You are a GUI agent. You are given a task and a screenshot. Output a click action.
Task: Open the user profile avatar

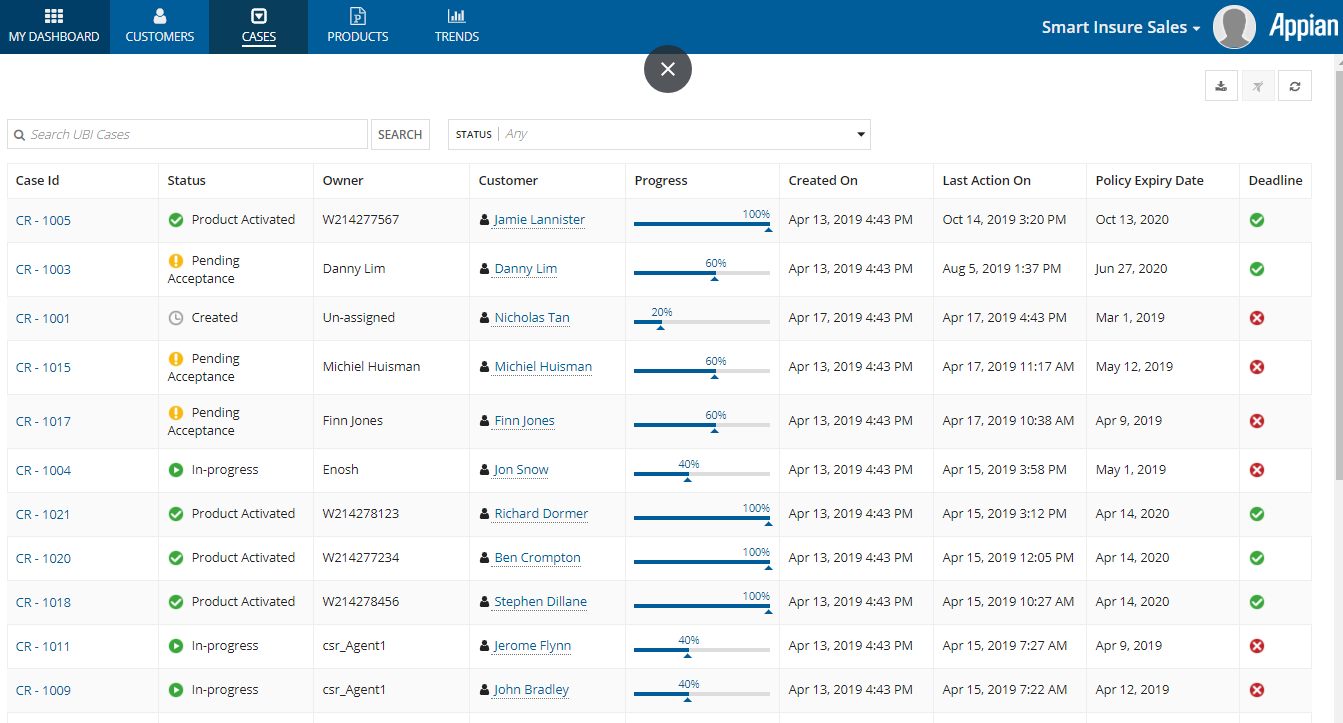tap(1234, 27)
